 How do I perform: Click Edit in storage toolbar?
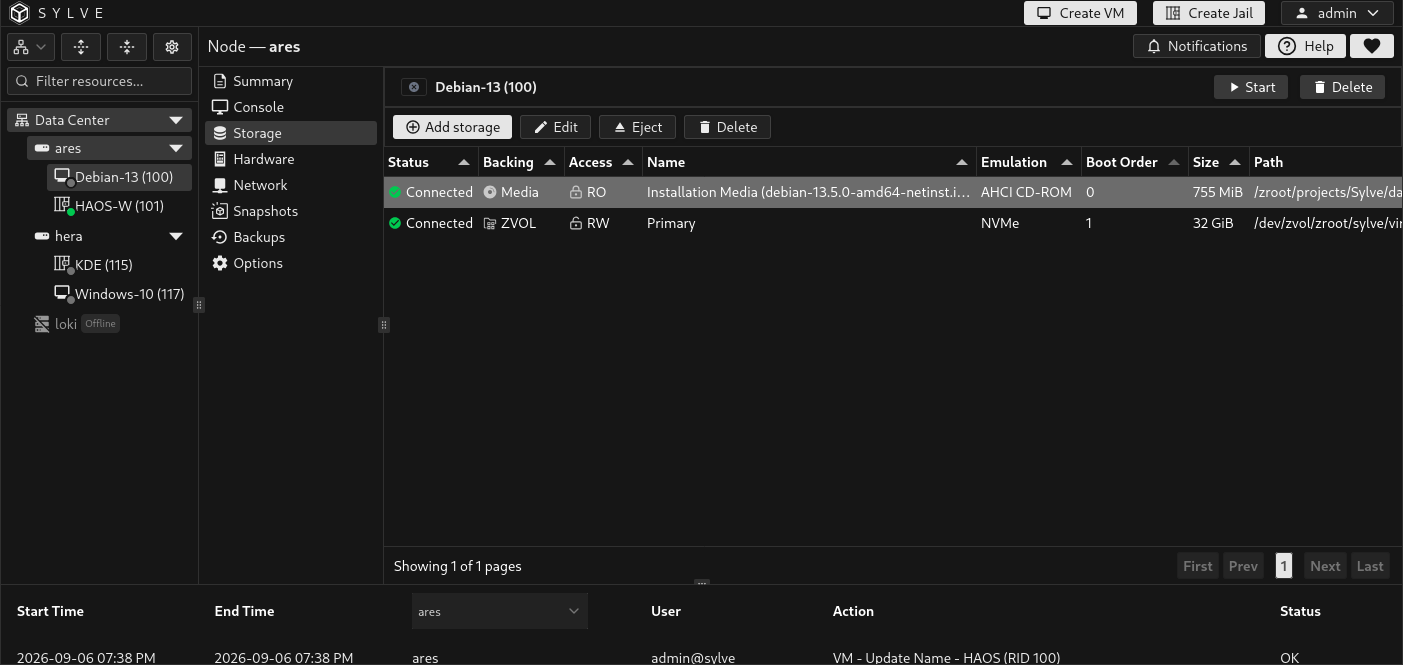pos(555,127)
